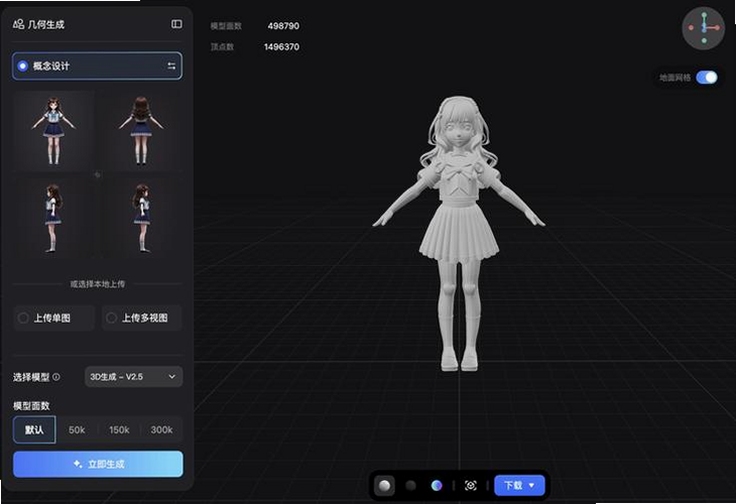
Task: Open the 3D生成 - V2.5 model dropdown
Action: [133, 377]
